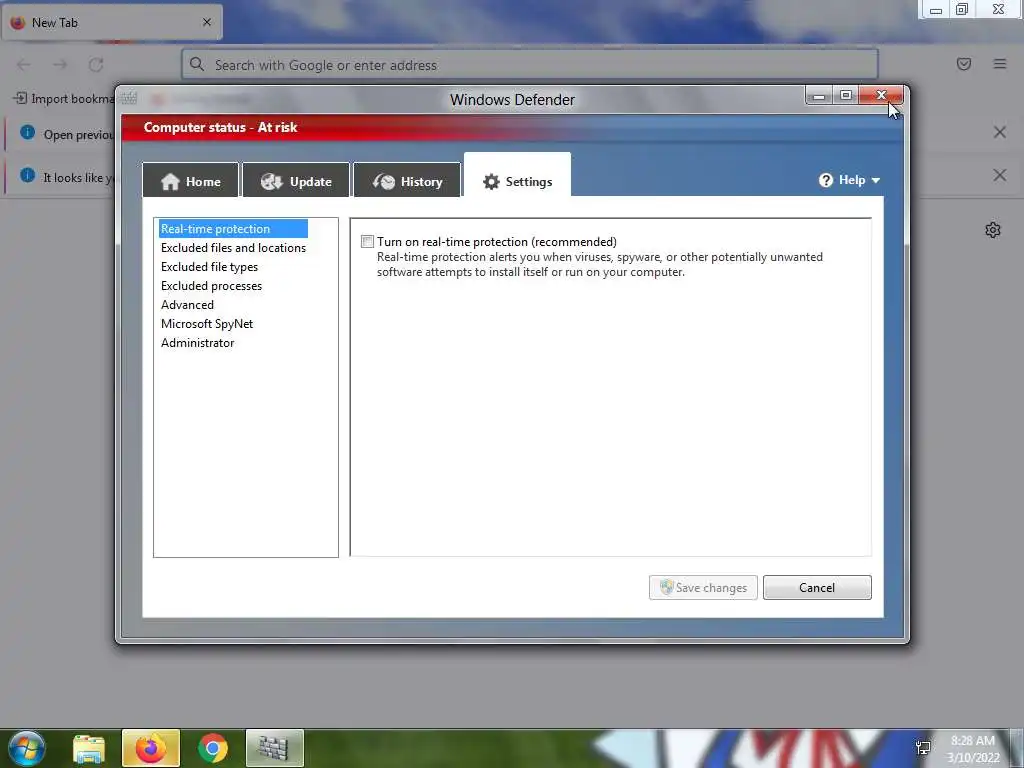Viewport: 1024px width, 768px height.
Task: Switch to the Home tab in Windows Defender
Action: click(191, 180)
